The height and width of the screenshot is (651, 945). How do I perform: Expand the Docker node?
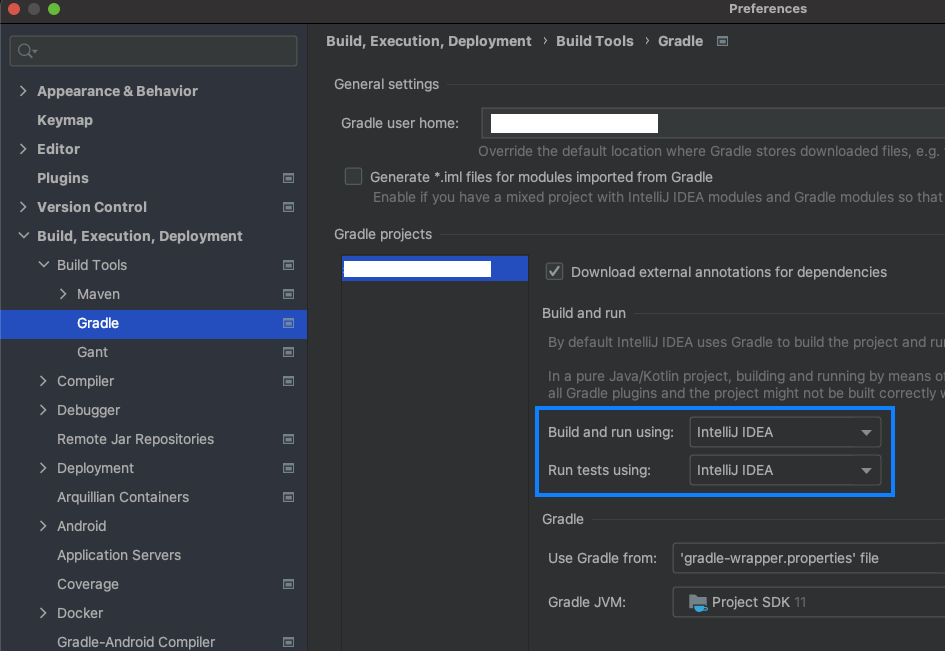tap(43, 613)
